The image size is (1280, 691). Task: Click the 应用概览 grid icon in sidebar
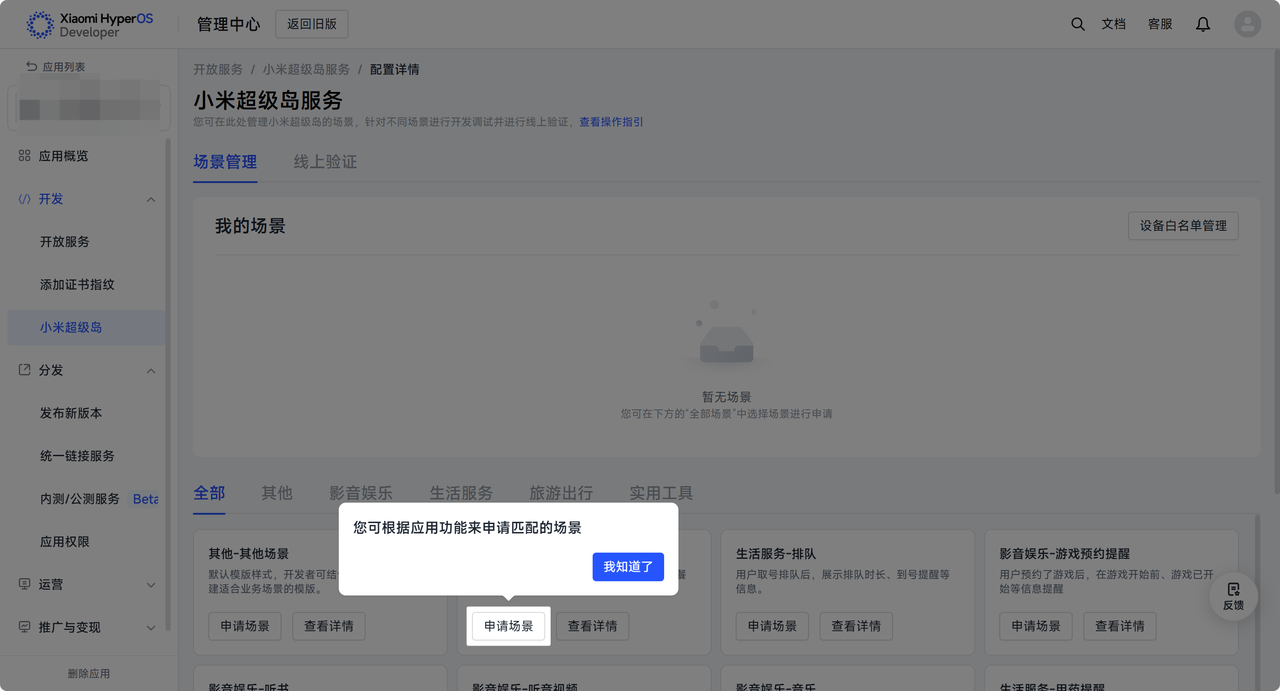tap(25, 156)
